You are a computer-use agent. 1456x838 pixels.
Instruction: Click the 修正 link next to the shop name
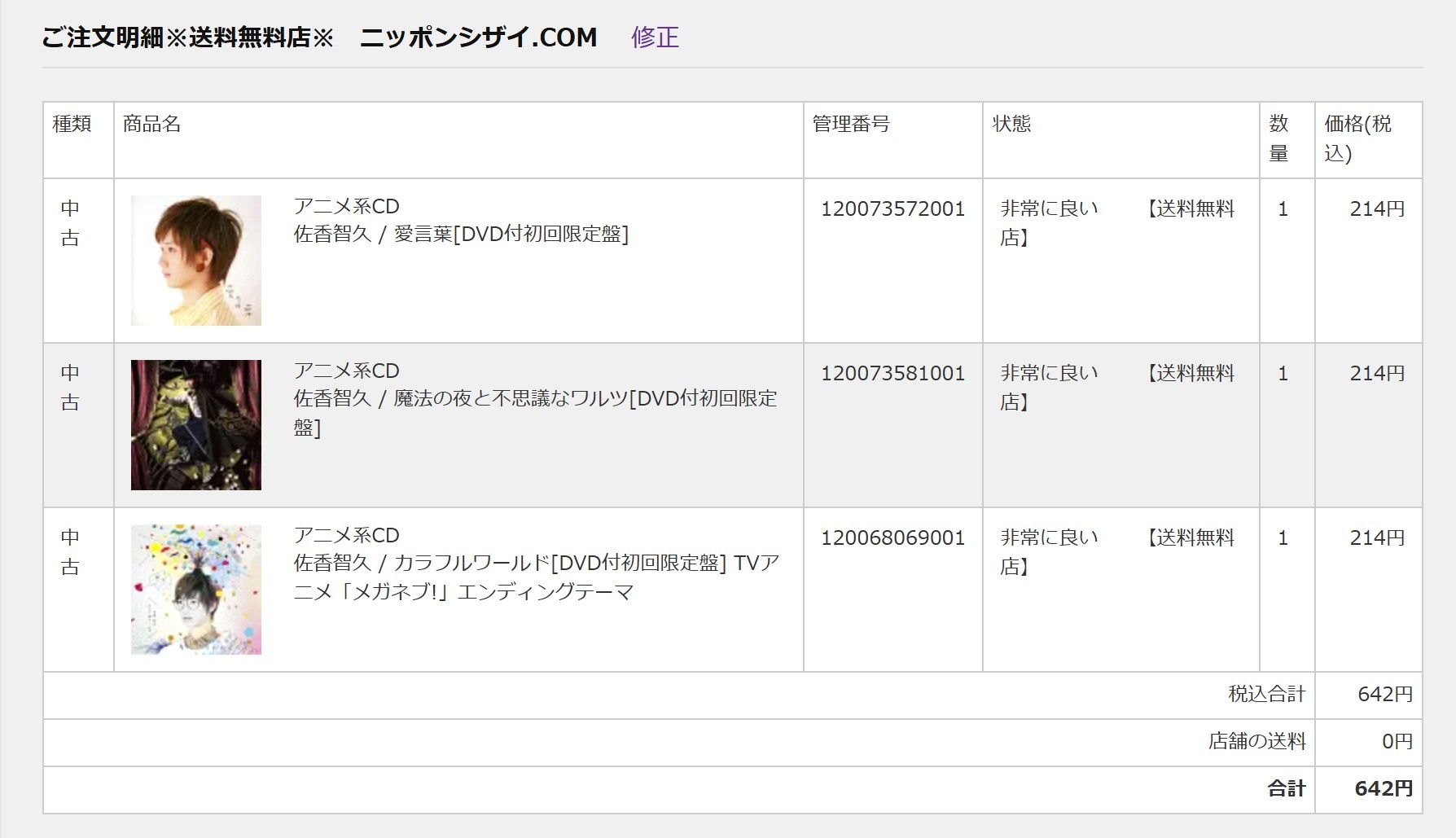click(655, 37)
